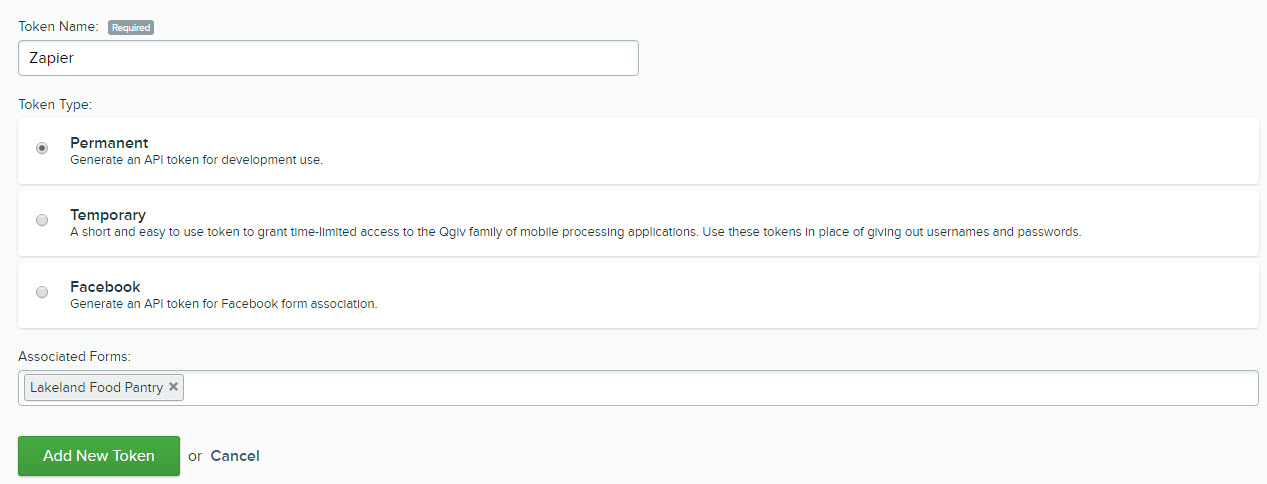
Task: Click the Facebook option heading
Action: click(x=105, y=287)
